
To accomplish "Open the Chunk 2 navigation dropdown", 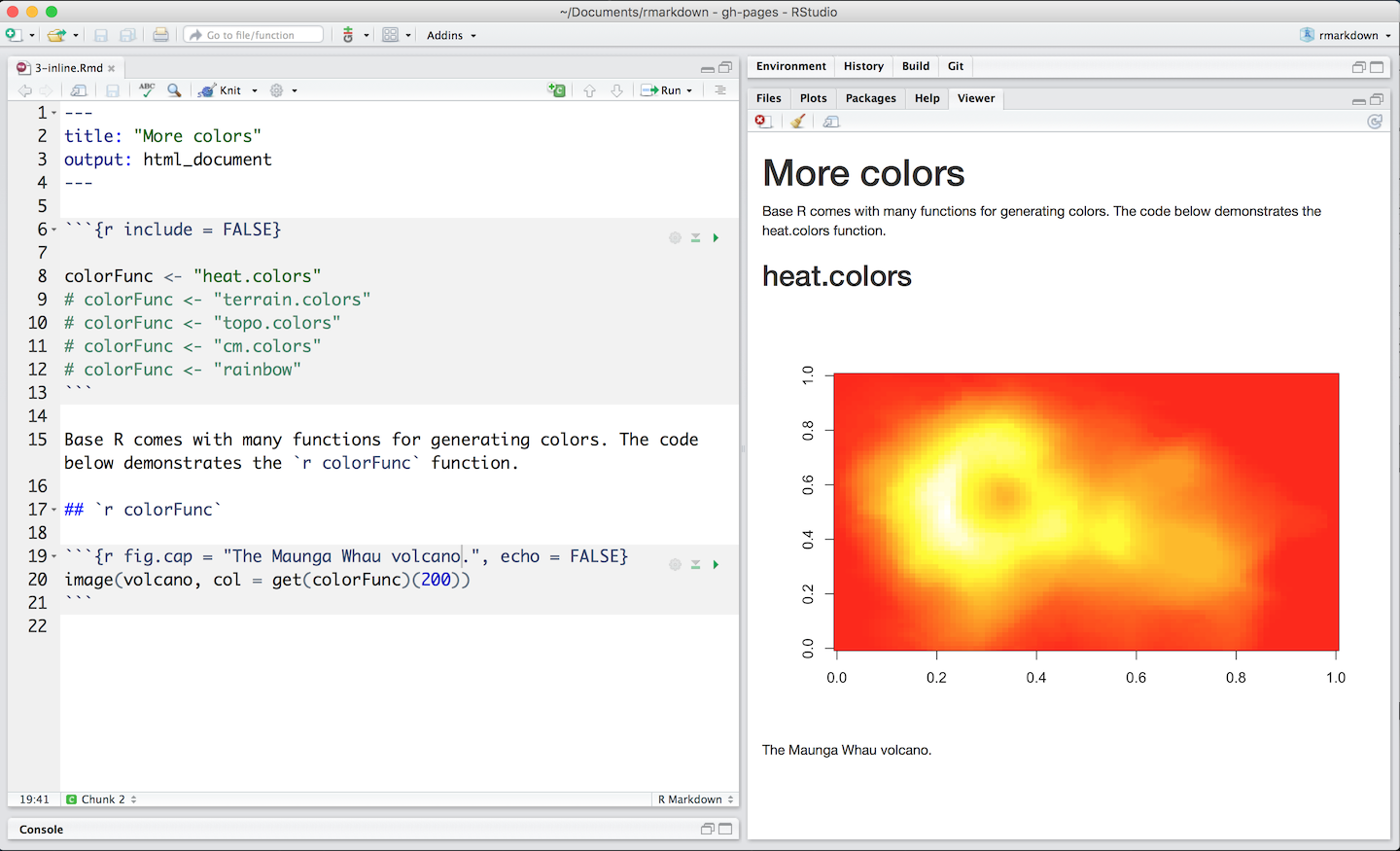I will 100,798.
